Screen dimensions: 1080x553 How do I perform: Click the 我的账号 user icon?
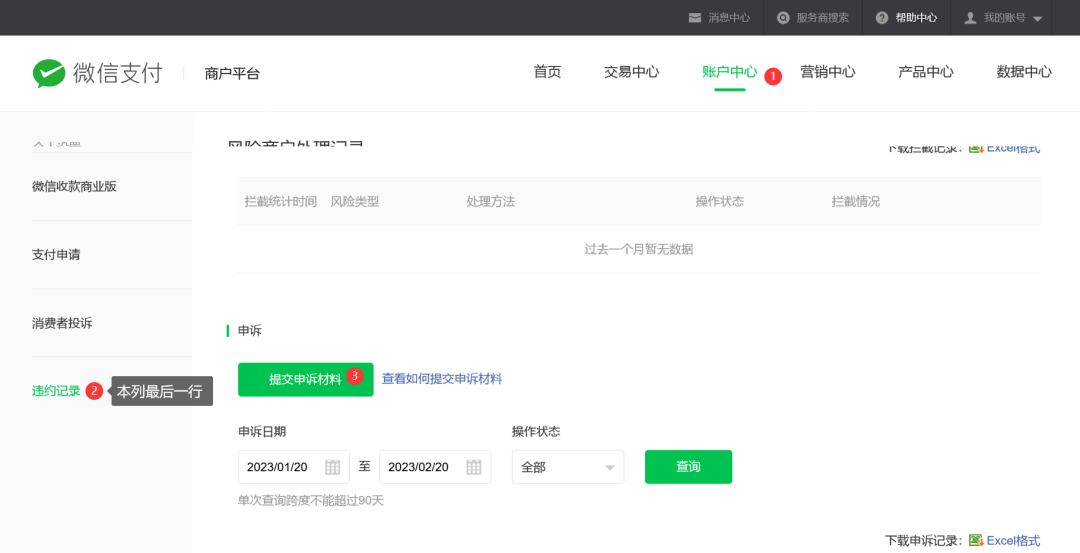pyautogui.click(x=970, y=18)
